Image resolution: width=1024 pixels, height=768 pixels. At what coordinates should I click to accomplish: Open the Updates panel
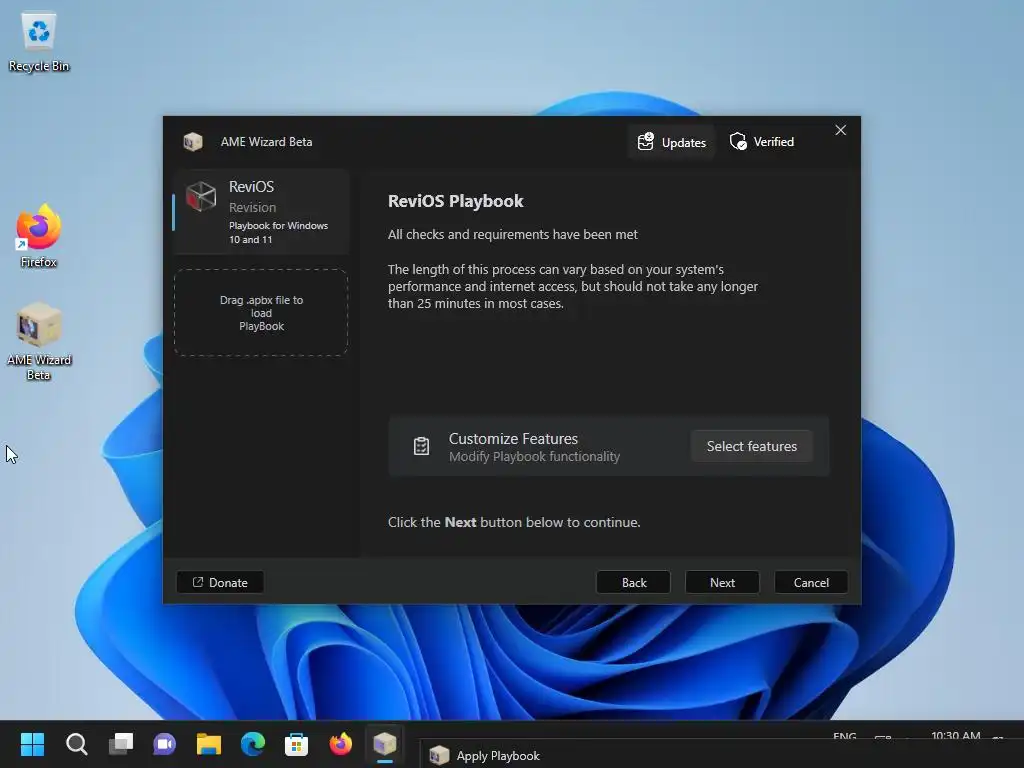671,142
